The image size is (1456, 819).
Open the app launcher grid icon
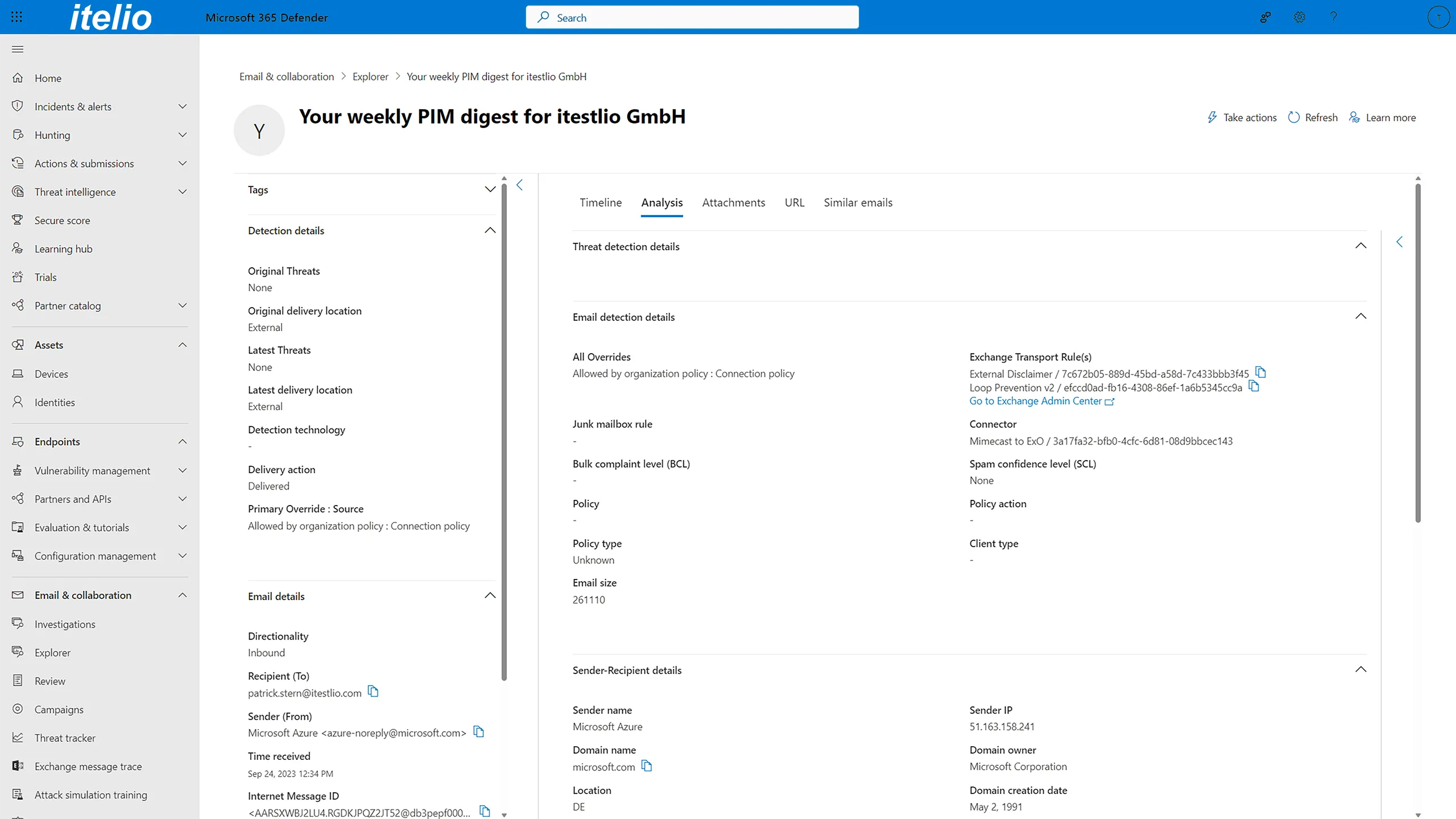(x=16, y=17)
